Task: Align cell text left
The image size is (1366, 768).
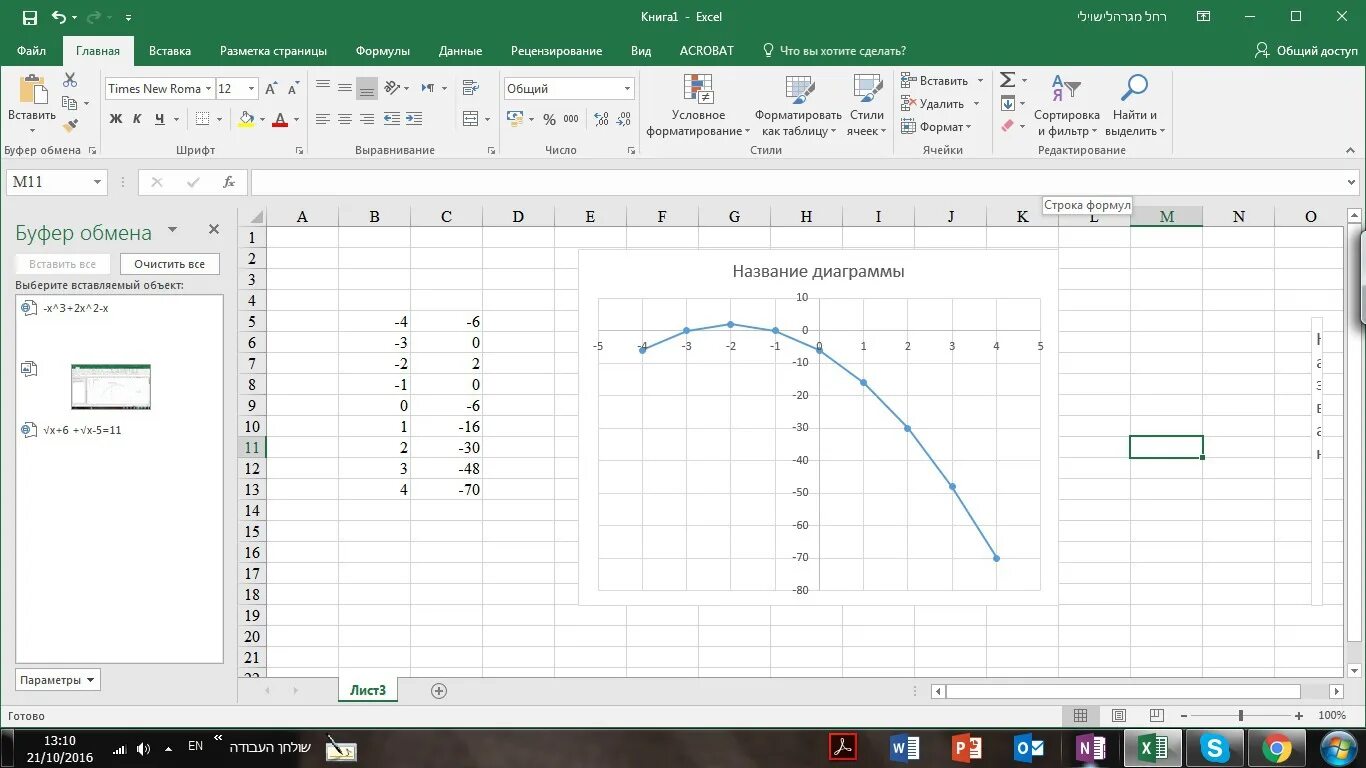Action: click(x=323, y=119)
